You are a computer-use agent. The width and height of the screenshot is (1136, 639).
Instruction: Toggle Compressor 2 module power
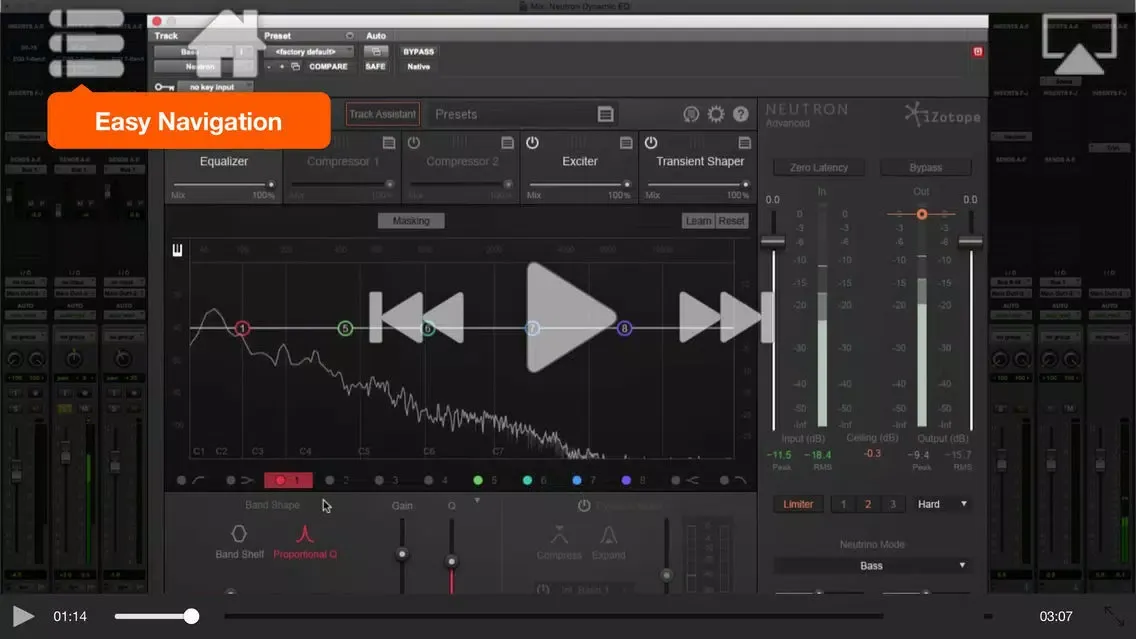(x=414, y=143)
